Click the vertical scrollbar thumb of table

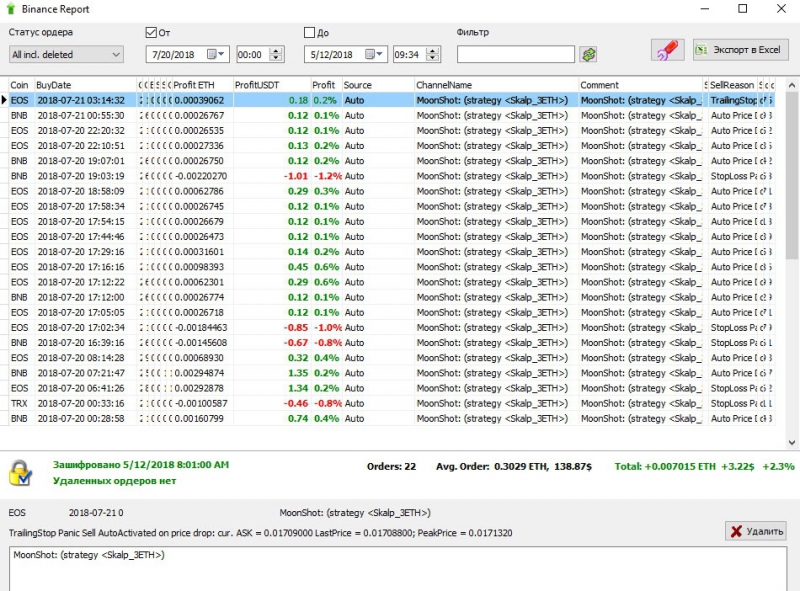tap(792, 174)
